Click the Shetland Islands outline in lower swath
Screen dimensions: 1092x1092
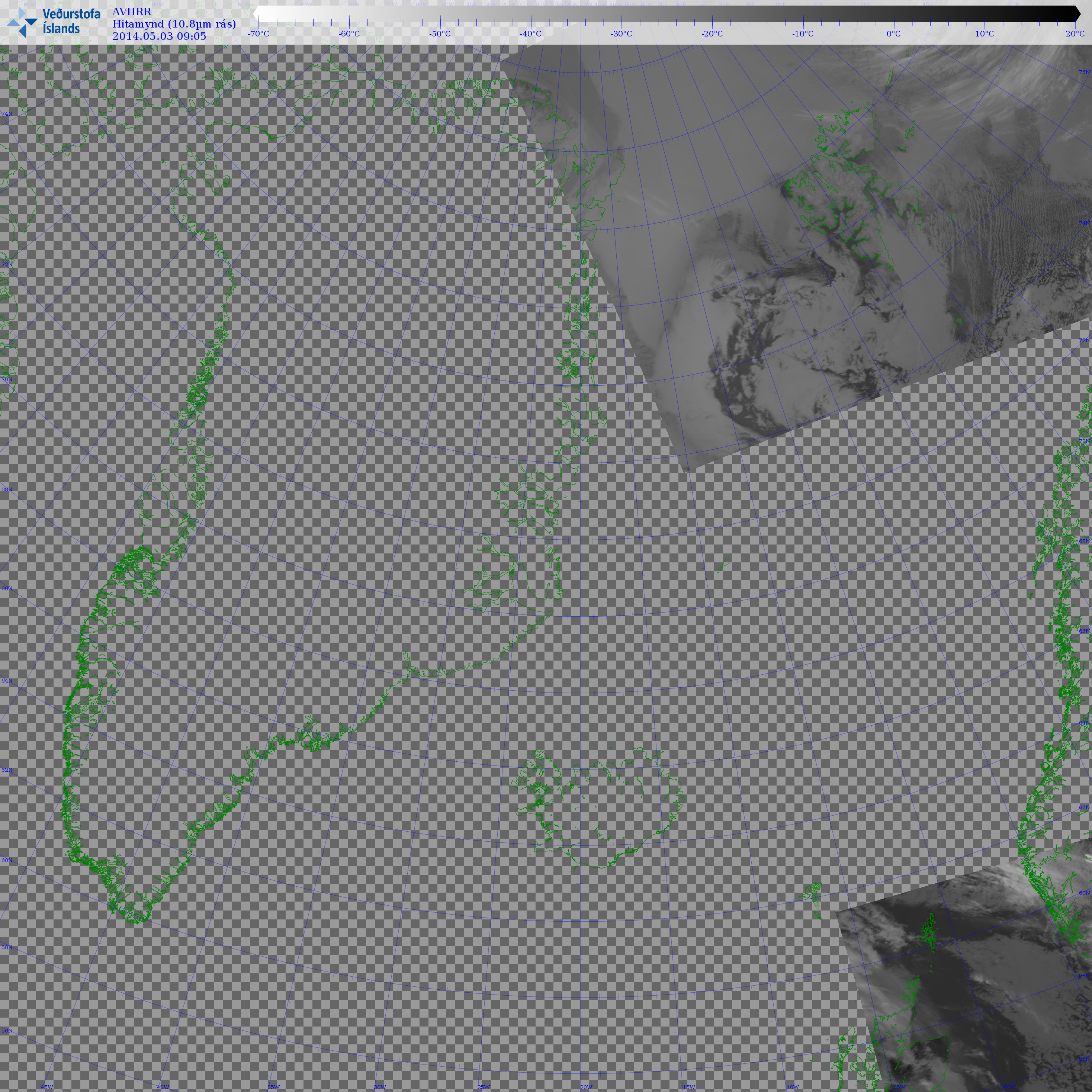click(929, 932)
